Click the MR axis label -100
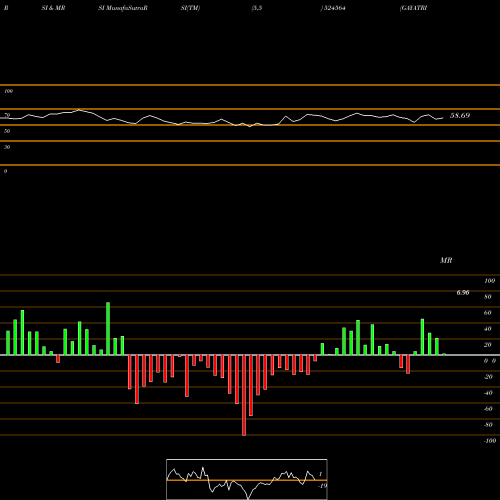Viewport: 500px width, 500px height. point(490,441)
